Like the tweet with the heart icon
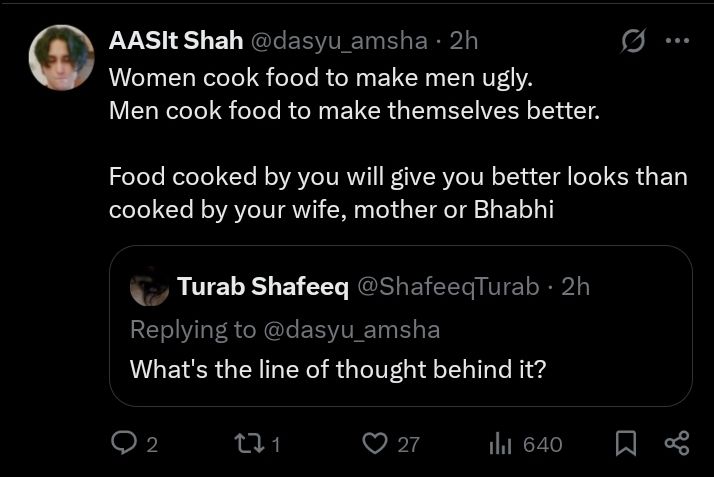The height and width of the screenshot is (477, 714). [374, 443]
